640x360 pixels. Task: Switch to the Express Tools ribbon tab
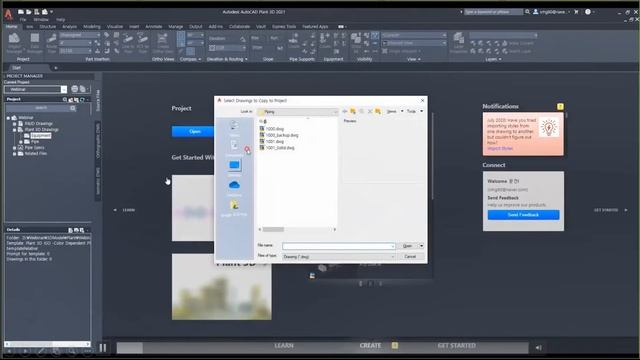tap(284, 27)
